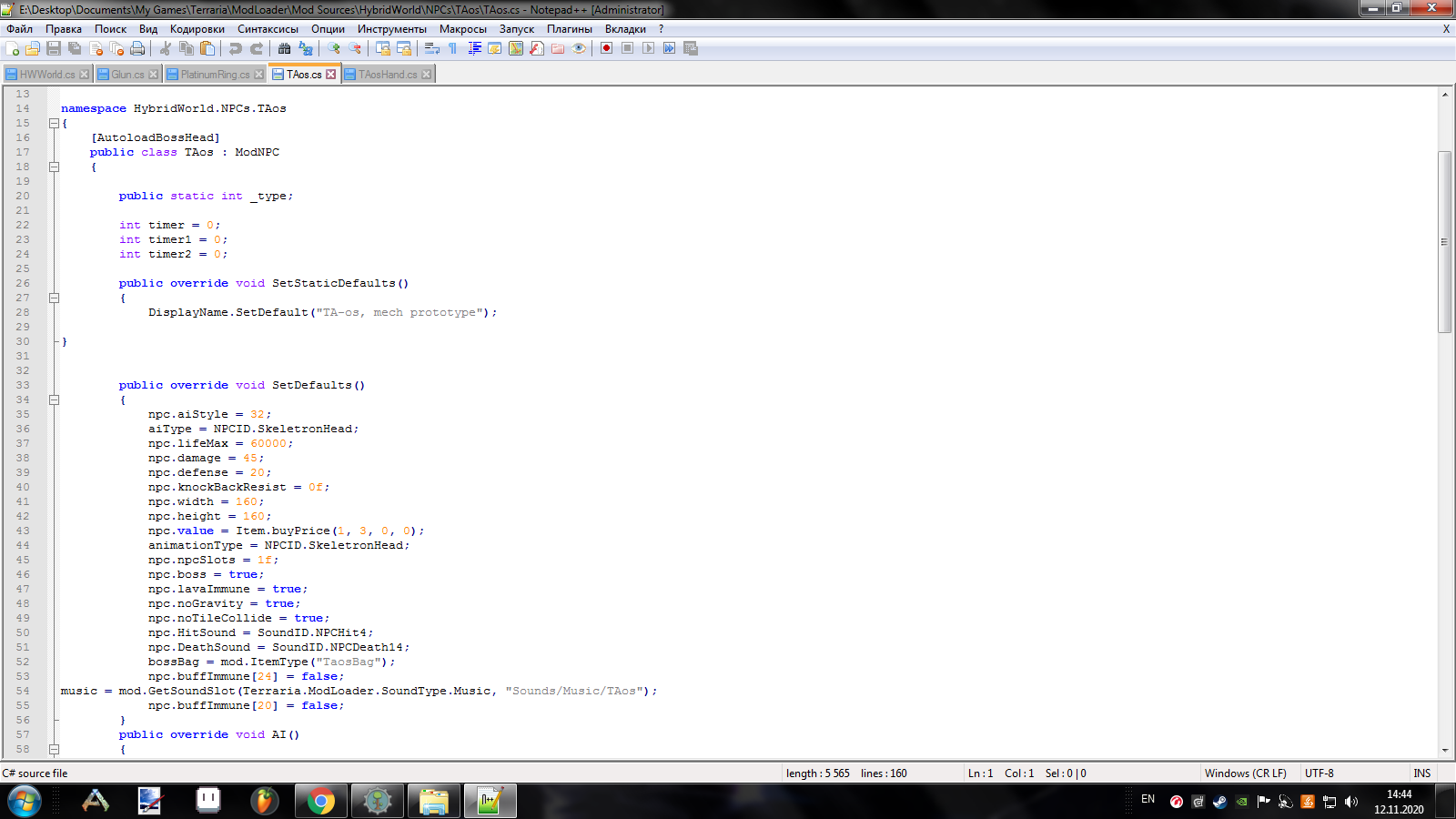
Task: Open the Поиск menu
Action: (x=110, y=29)
